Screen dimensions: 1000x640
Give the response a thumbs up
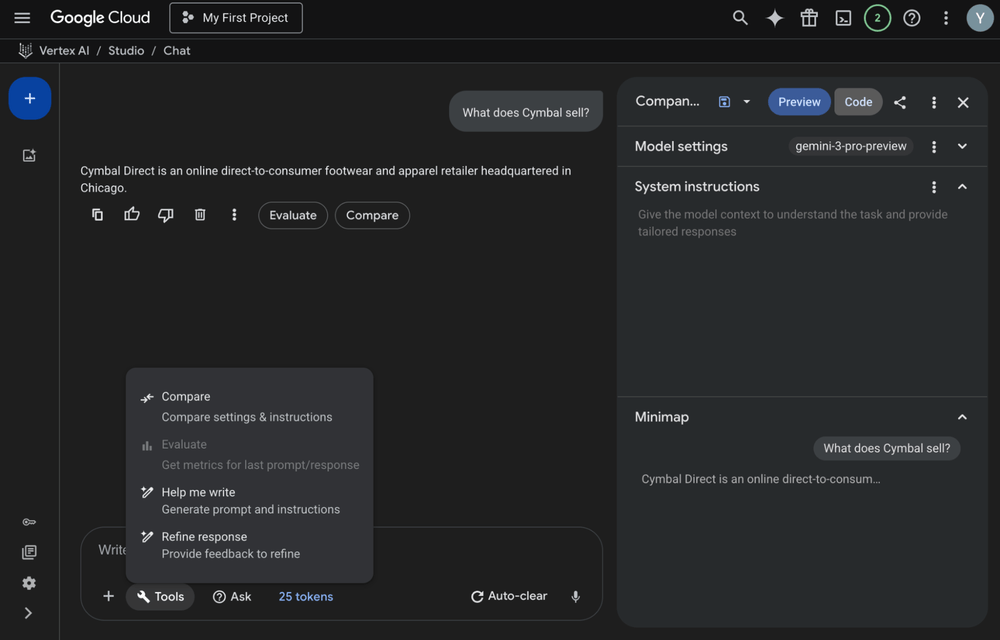pos(131,215)
